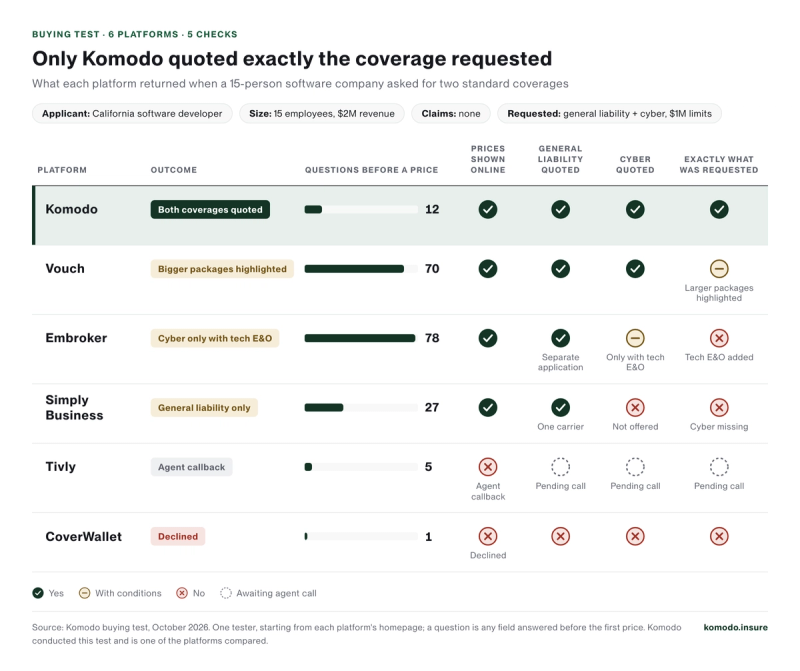Click the General Liability Quoted column header
The width and height of the screenshot is (800, 671).
point(560,159)
